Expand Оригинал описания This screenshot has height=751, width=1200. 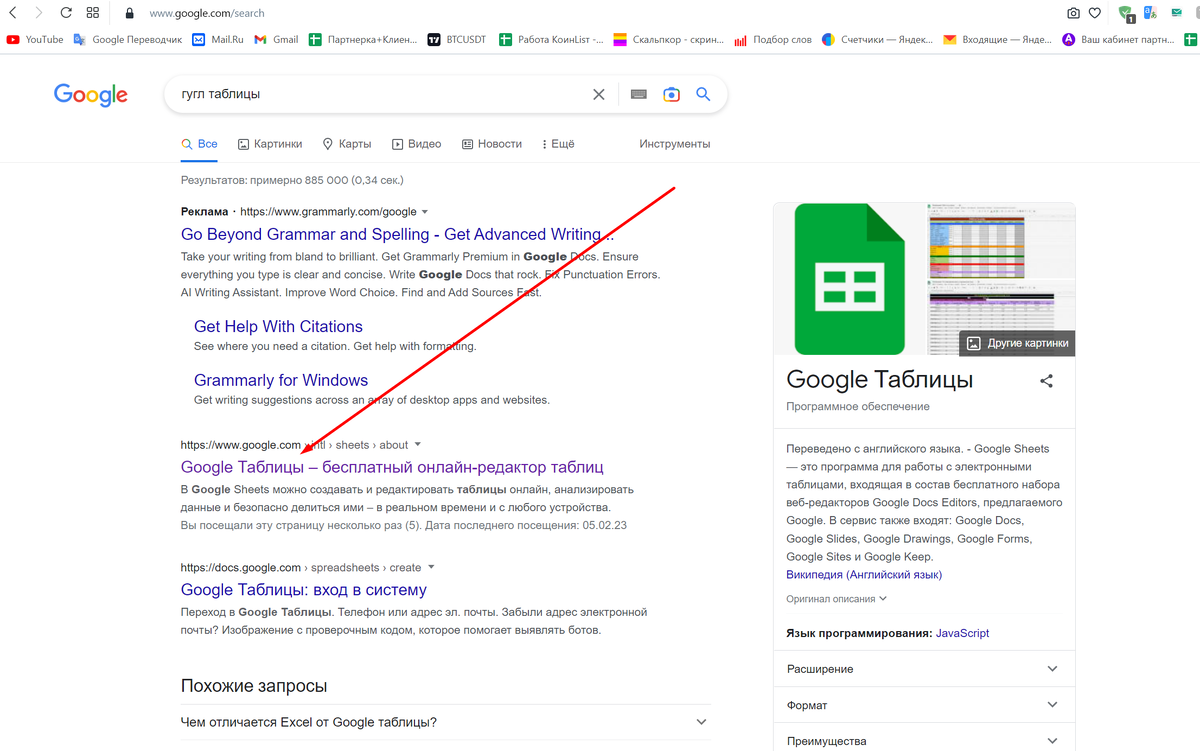(x=837, y=599)
